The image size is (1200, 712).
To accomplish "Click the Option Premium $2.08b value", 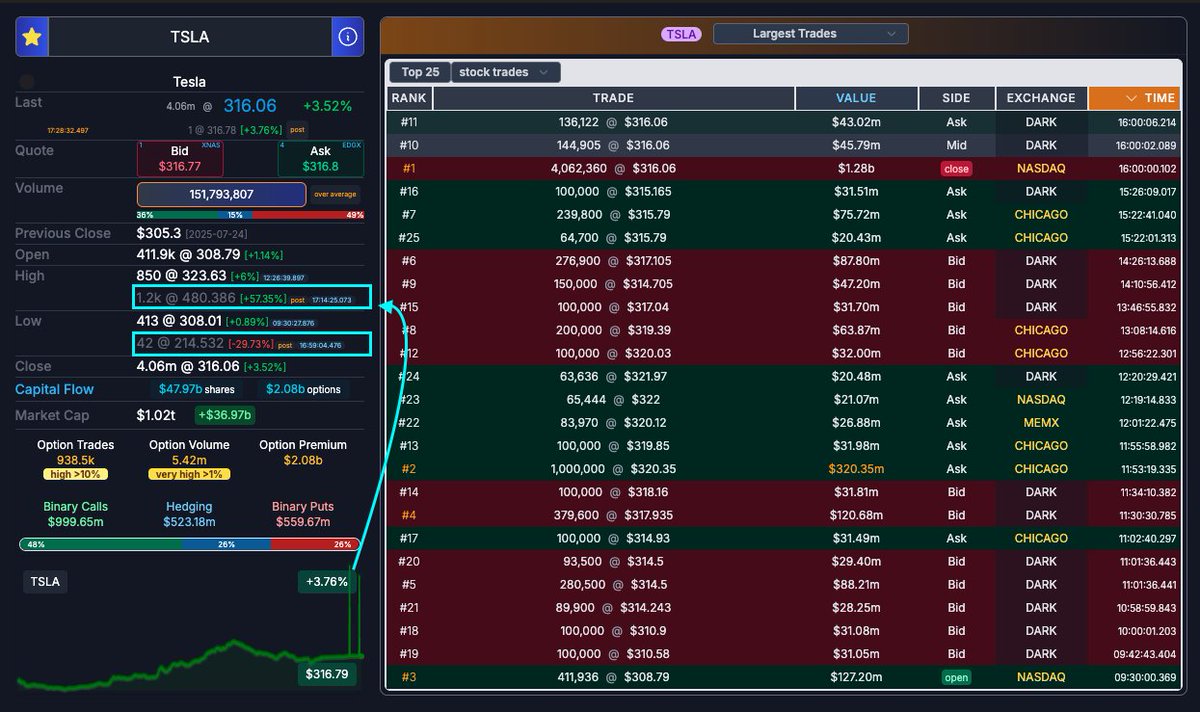I will tap(302, 460).
